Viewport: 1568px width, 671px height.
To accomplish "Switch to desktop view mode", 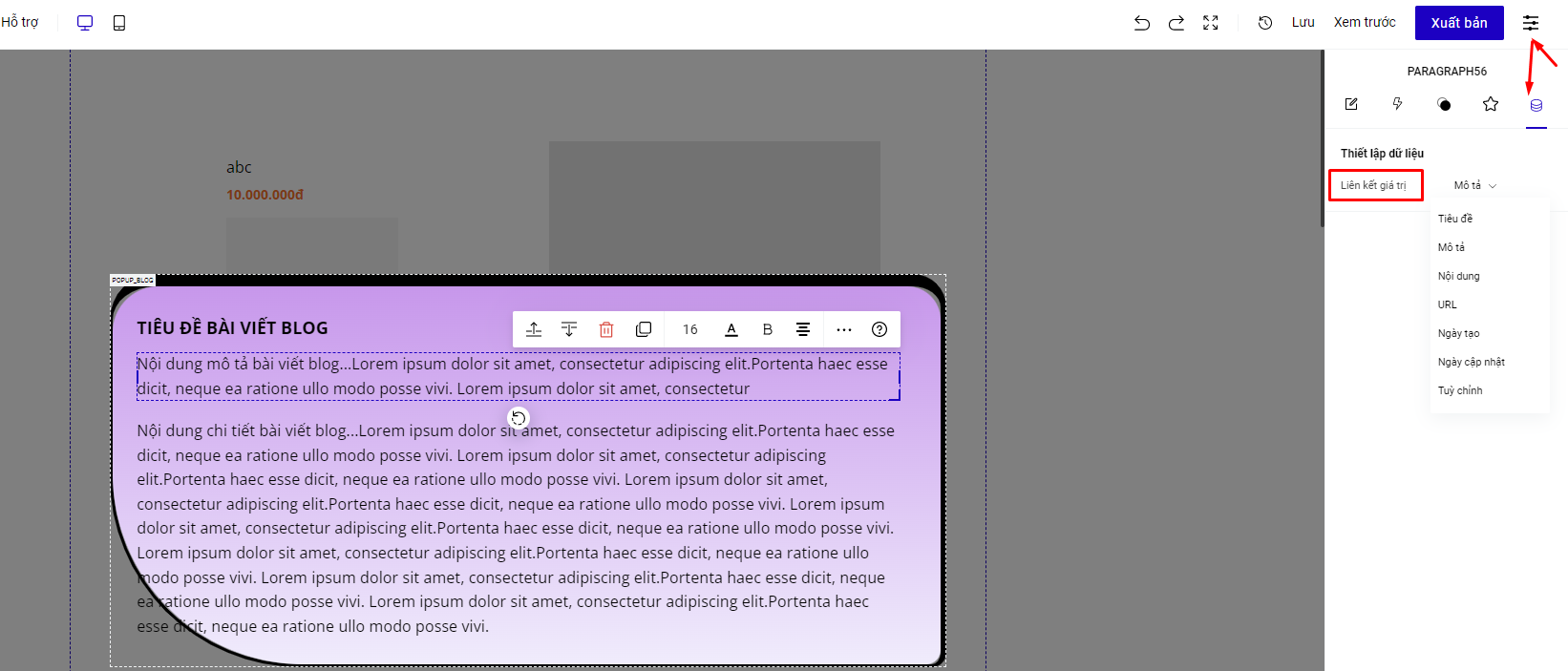I will [x=85, y=23].
